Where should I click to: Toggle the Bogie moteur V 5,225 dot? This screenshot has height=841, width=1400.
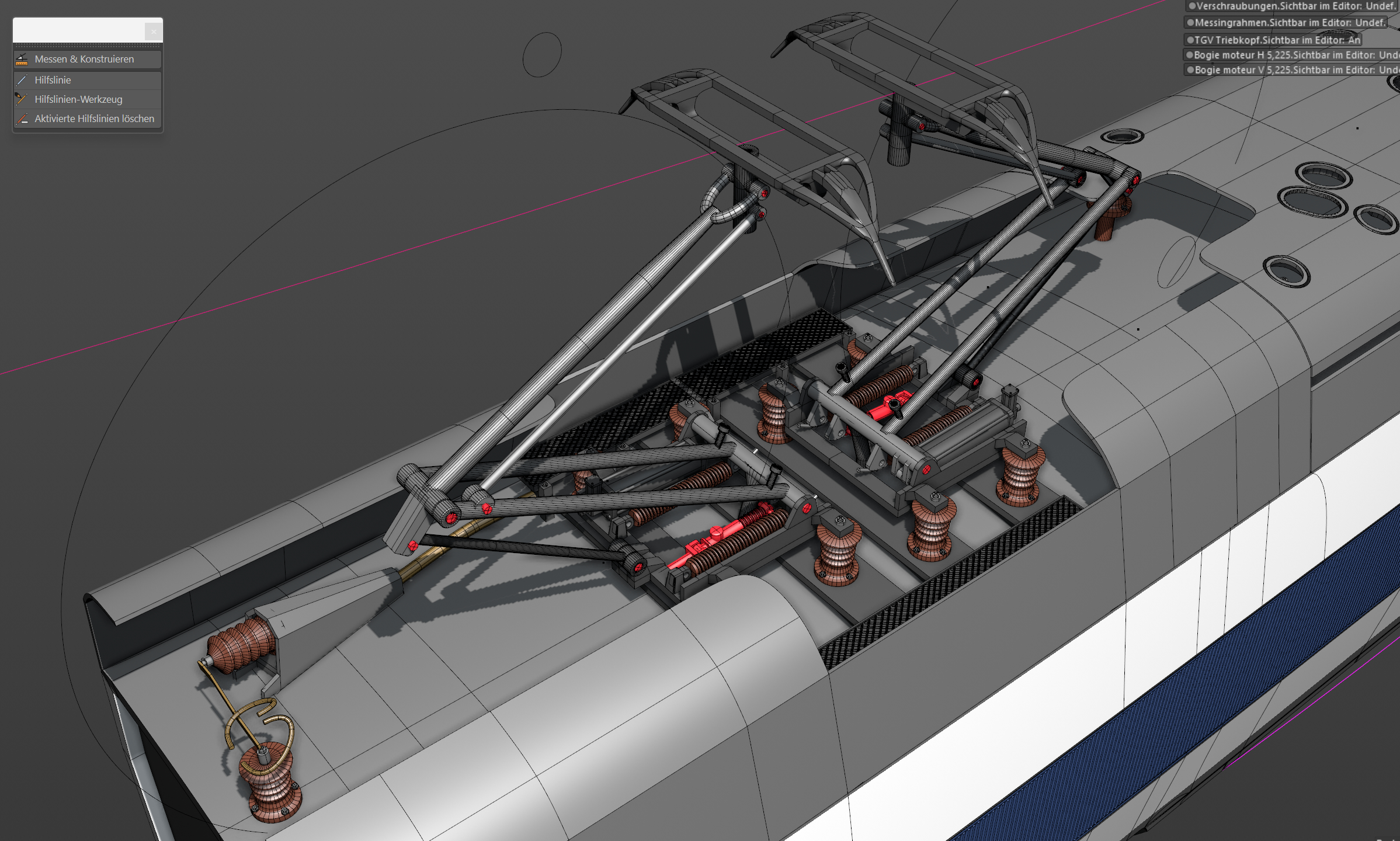(x=1190, y=70)
